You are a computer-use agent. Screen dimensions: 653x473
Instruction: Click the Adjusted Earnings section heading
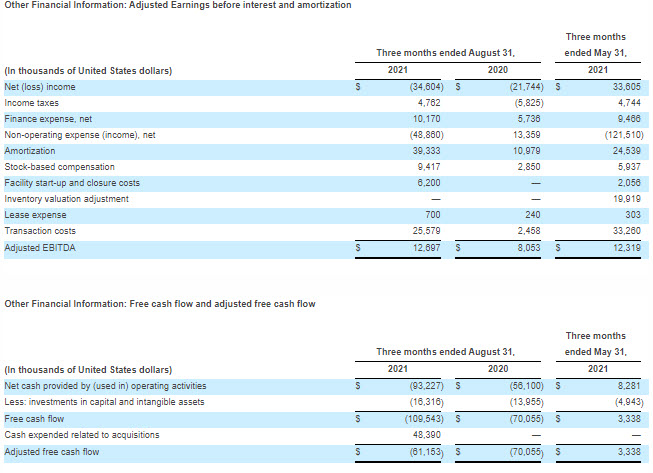177,6
